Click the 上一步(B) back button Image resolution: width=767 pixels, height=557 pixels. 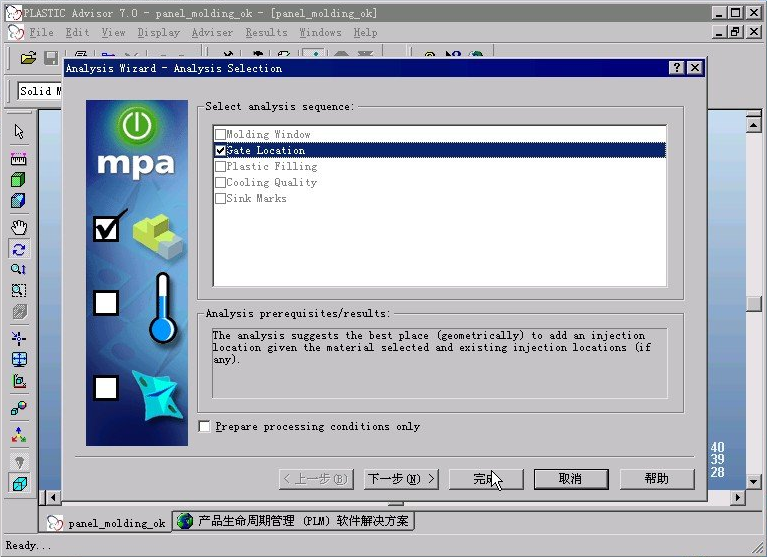pos(316,479)
